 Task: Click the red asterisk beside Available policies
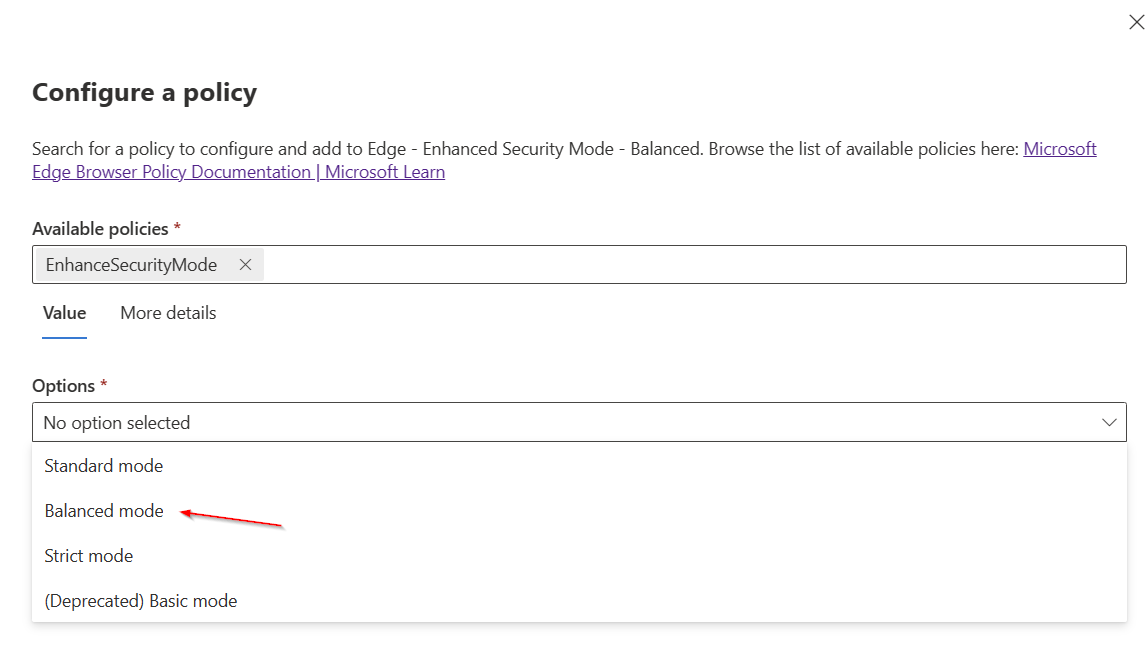tap(177, 228)
